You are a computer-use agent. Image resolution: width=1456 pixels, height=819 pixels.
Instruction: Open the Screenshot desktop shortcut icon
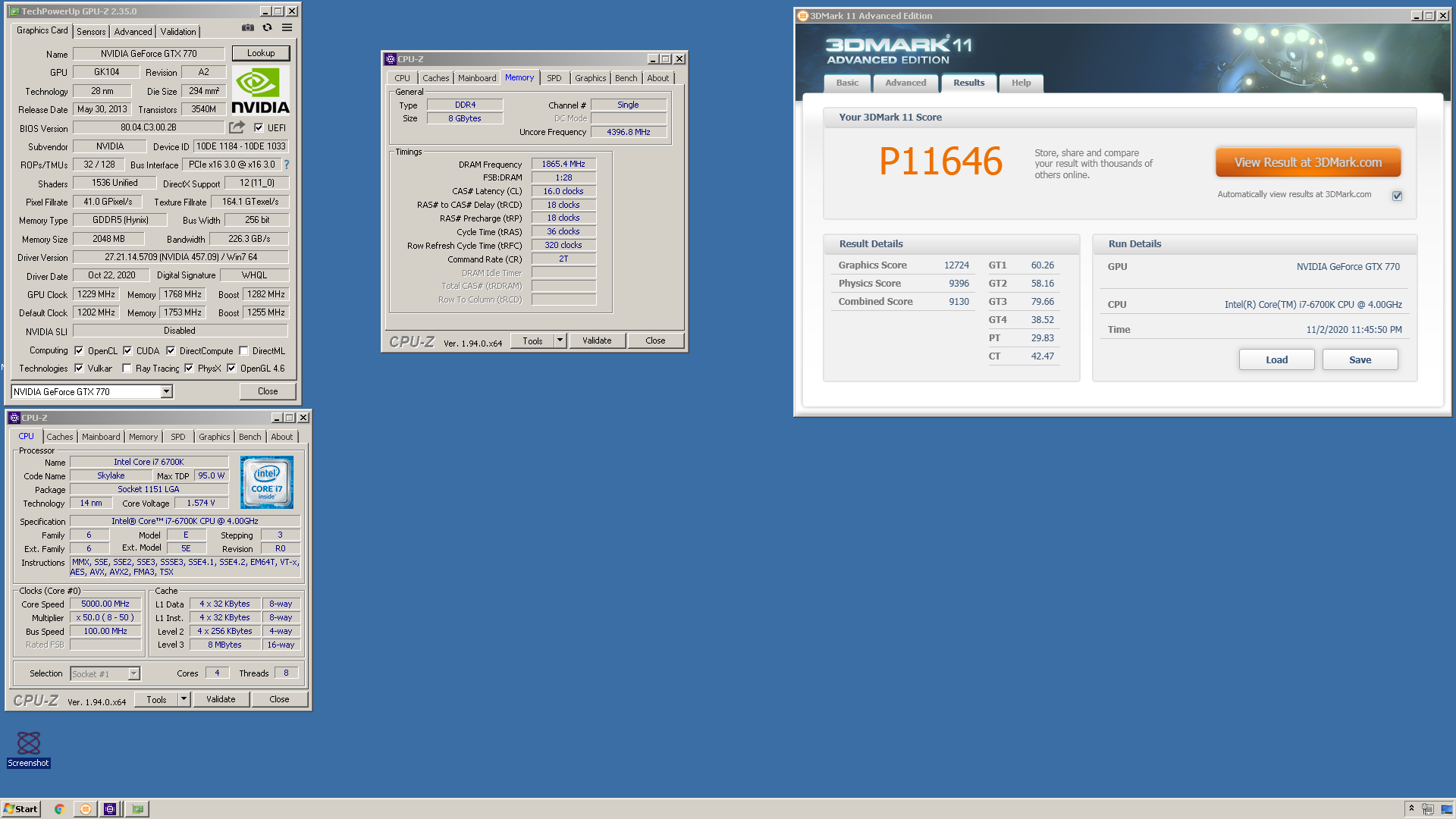click(x=29, y=749)
